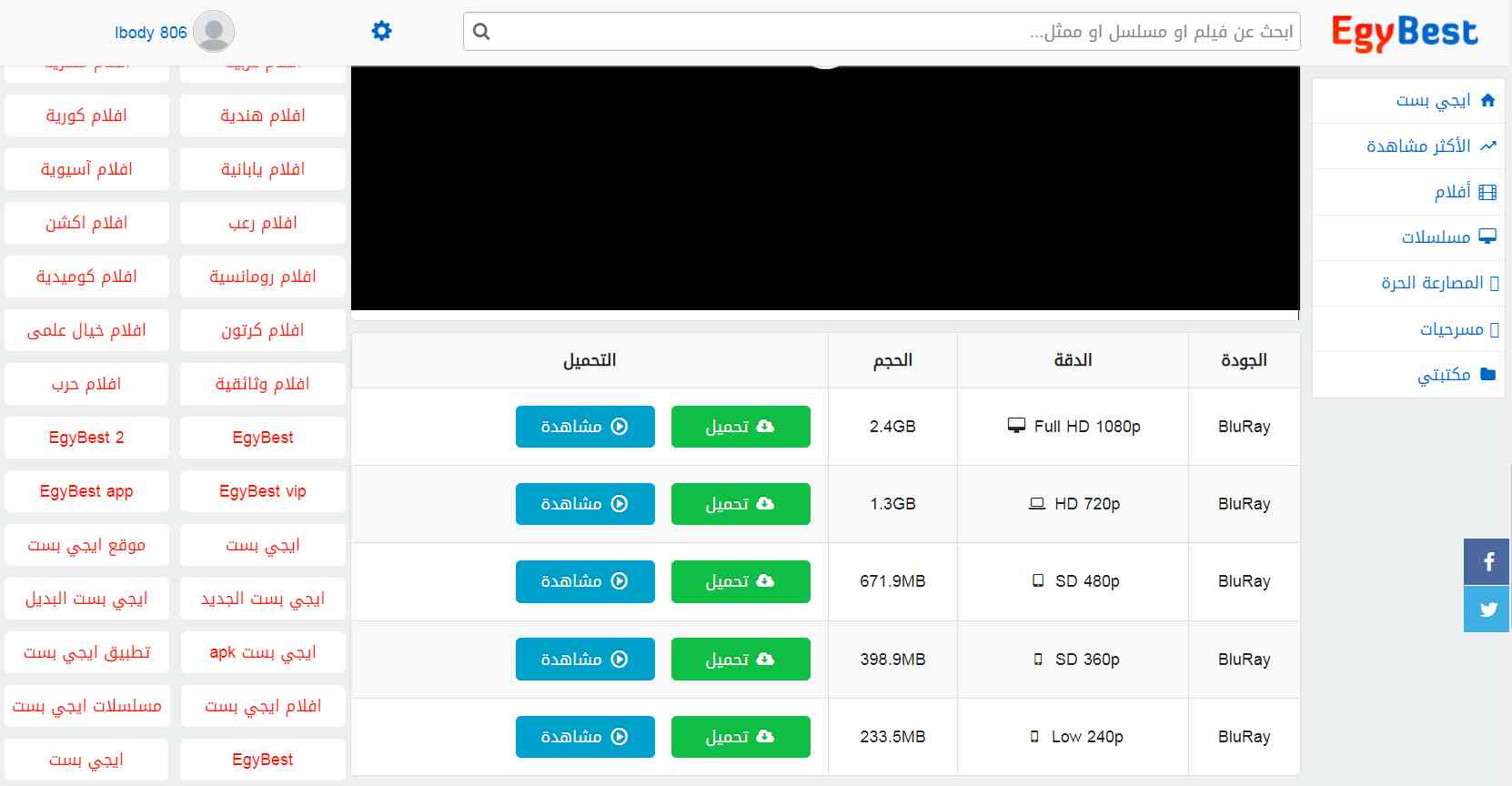The width and height of the screenshot is (1512, 786).
Task: Click the black video player area
Action: coord(825,187)
